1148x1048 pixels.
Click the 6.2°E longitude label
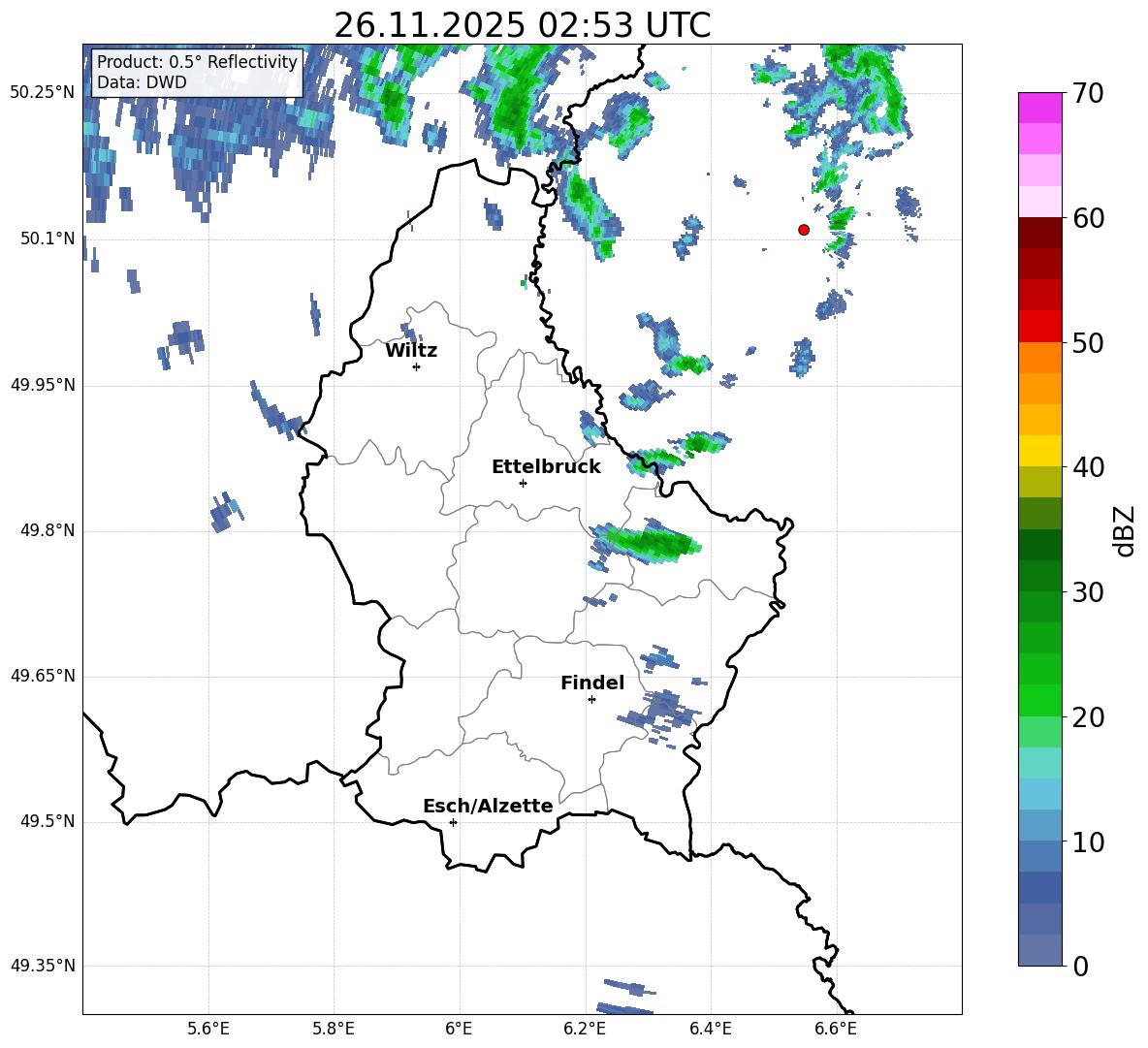[x=585, y=1029]
